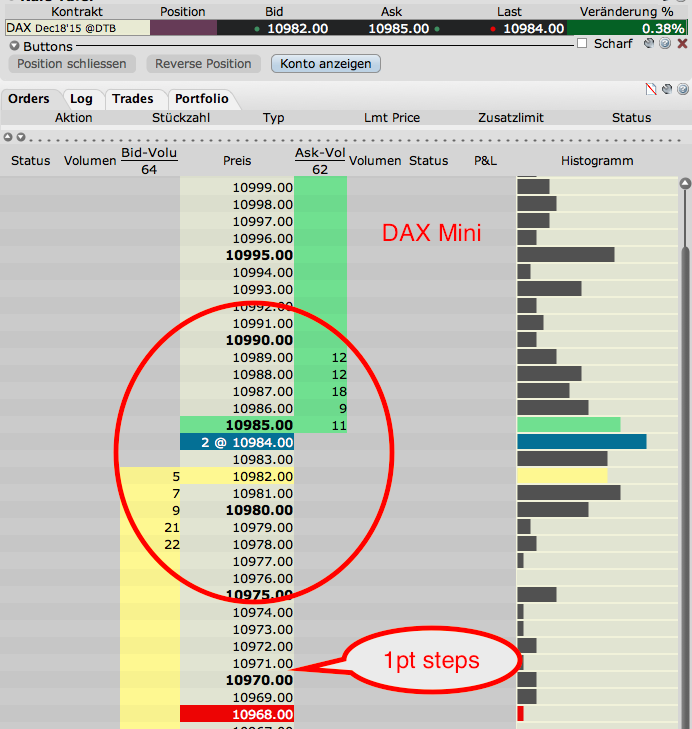Screen dimensions: 692x729
Task: Click price row 10973.00
Action: [263, 630]
